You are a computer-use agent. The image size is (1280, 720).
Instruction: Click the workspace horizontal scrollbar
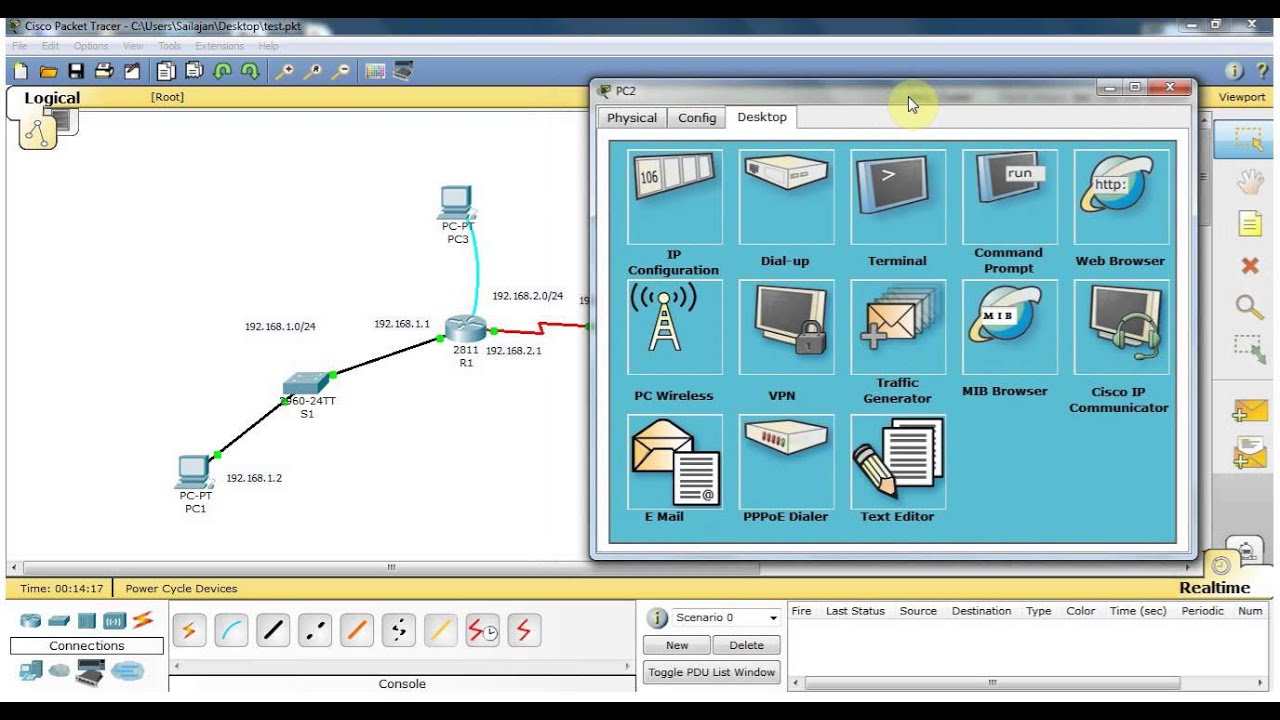391,568
